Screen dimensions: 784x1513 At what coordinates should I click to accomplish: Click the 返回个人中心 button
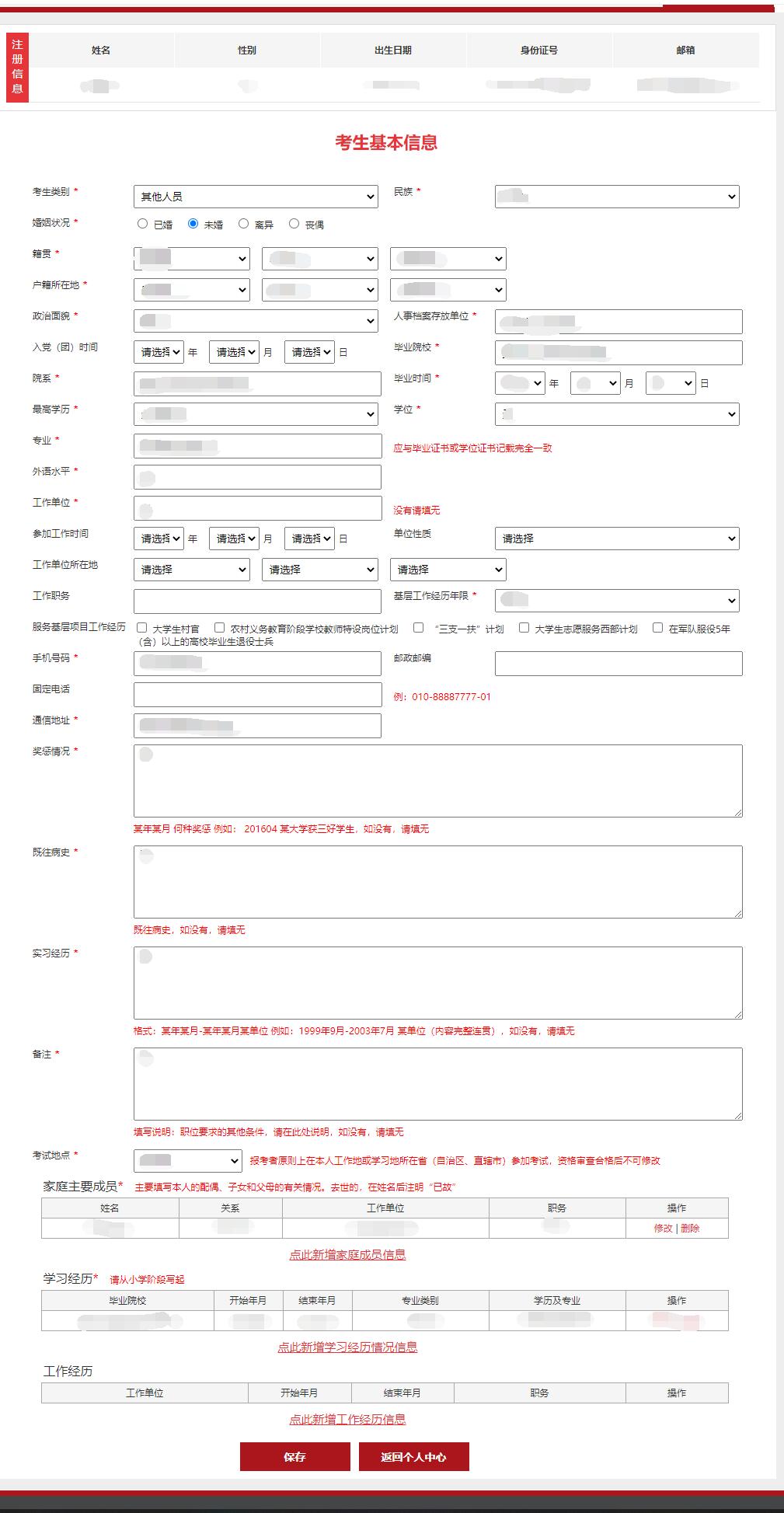click(x=413, y=1457)
